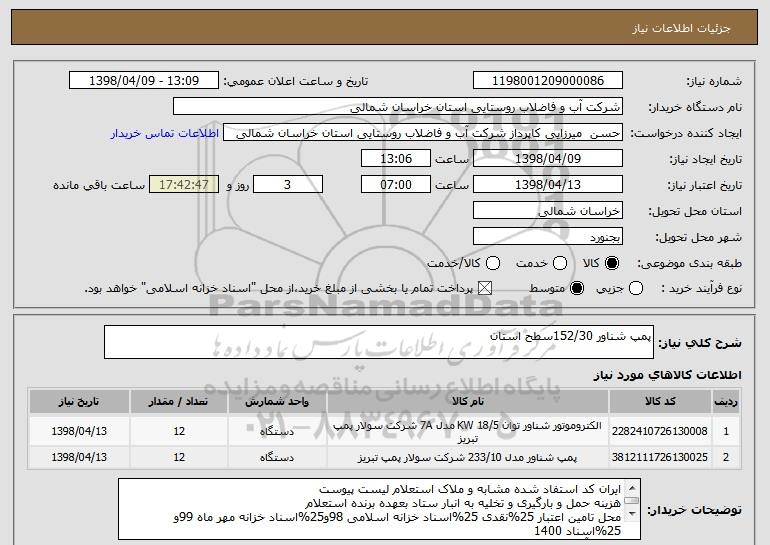Screen dimensions: 770x545
Task: Click the need number field 1198001209000086
Action: point(548,81)
